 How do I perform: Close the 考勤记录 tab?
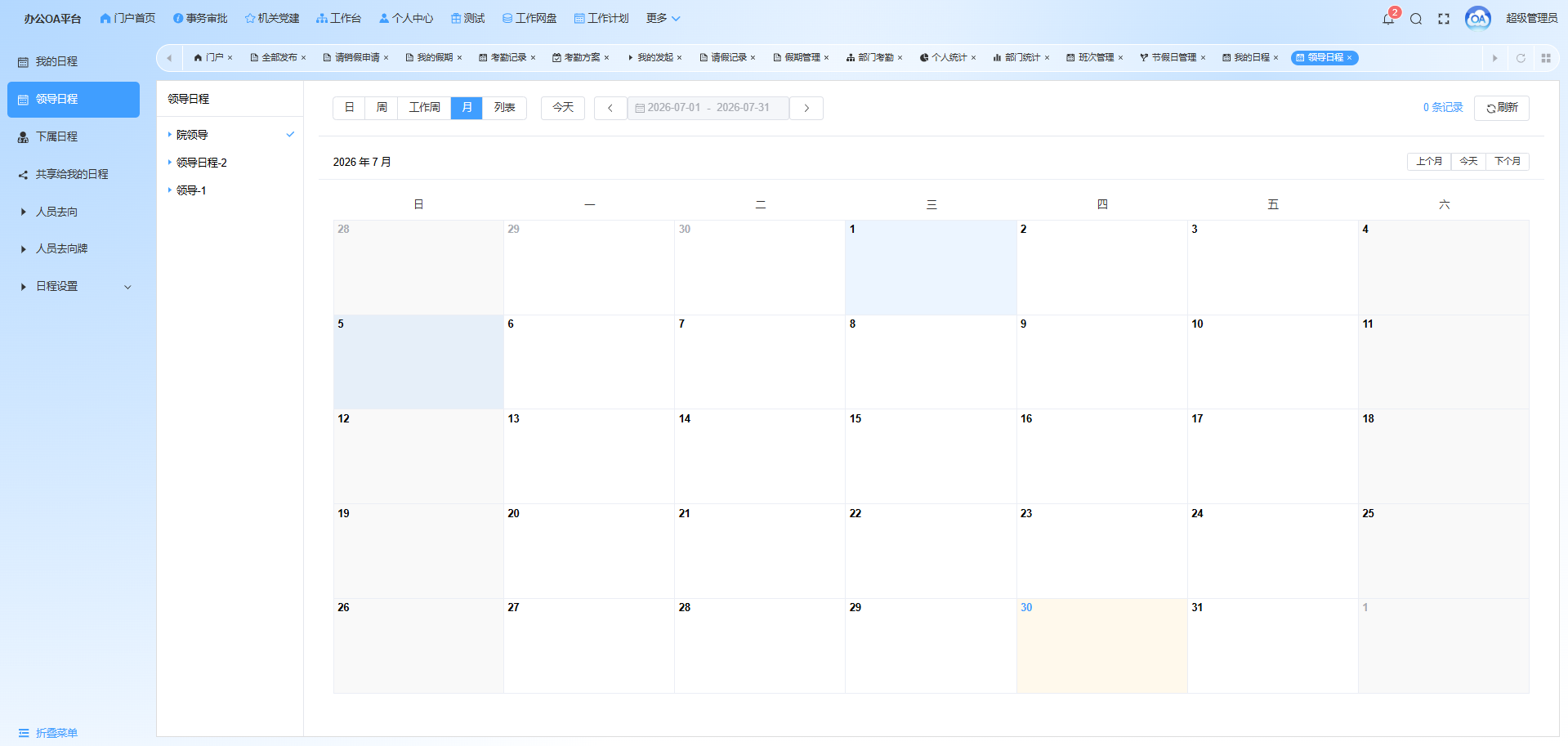coord(534,58)
